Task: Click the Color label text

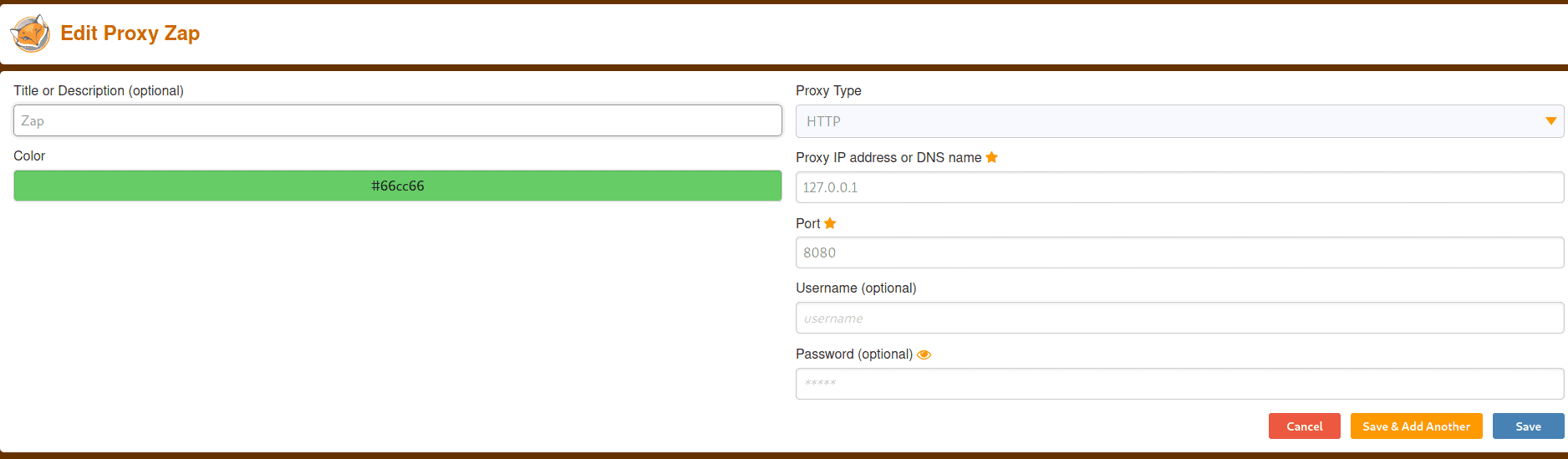Action: 29,156
